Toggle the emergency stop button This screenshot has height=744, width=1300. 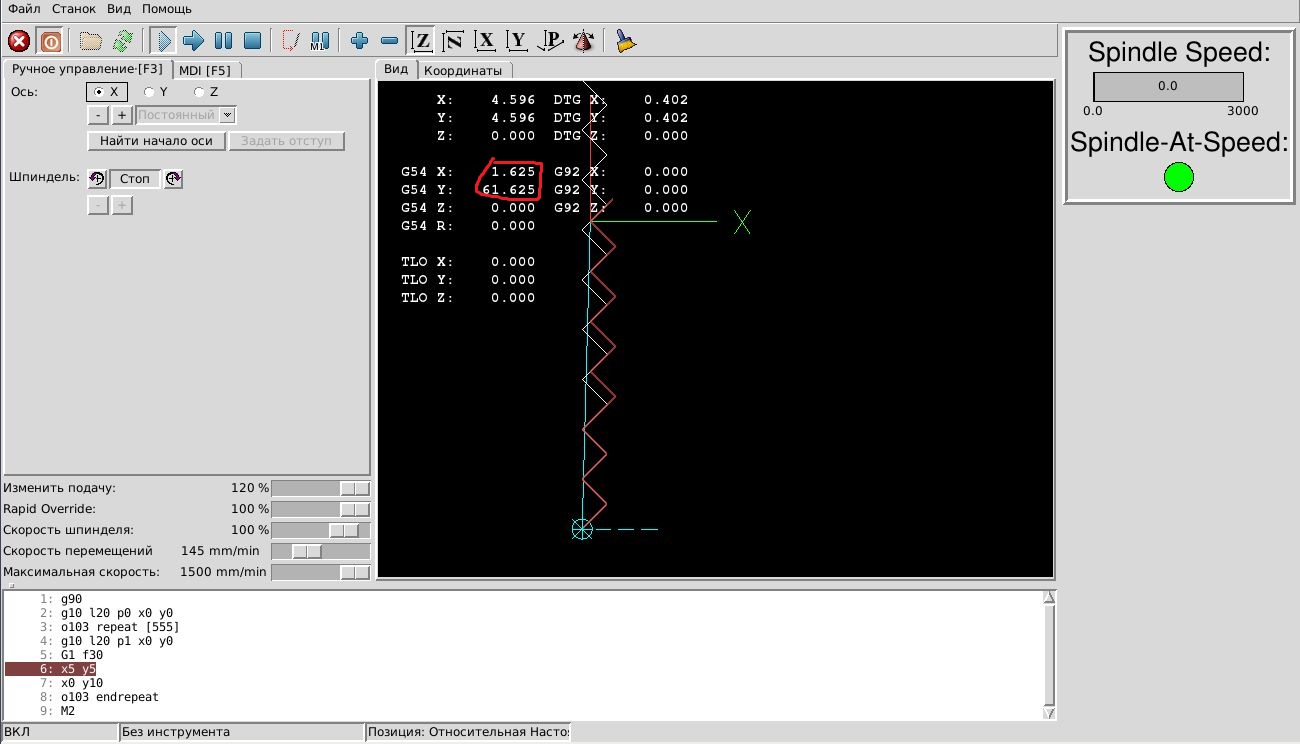tap(19, 41)
